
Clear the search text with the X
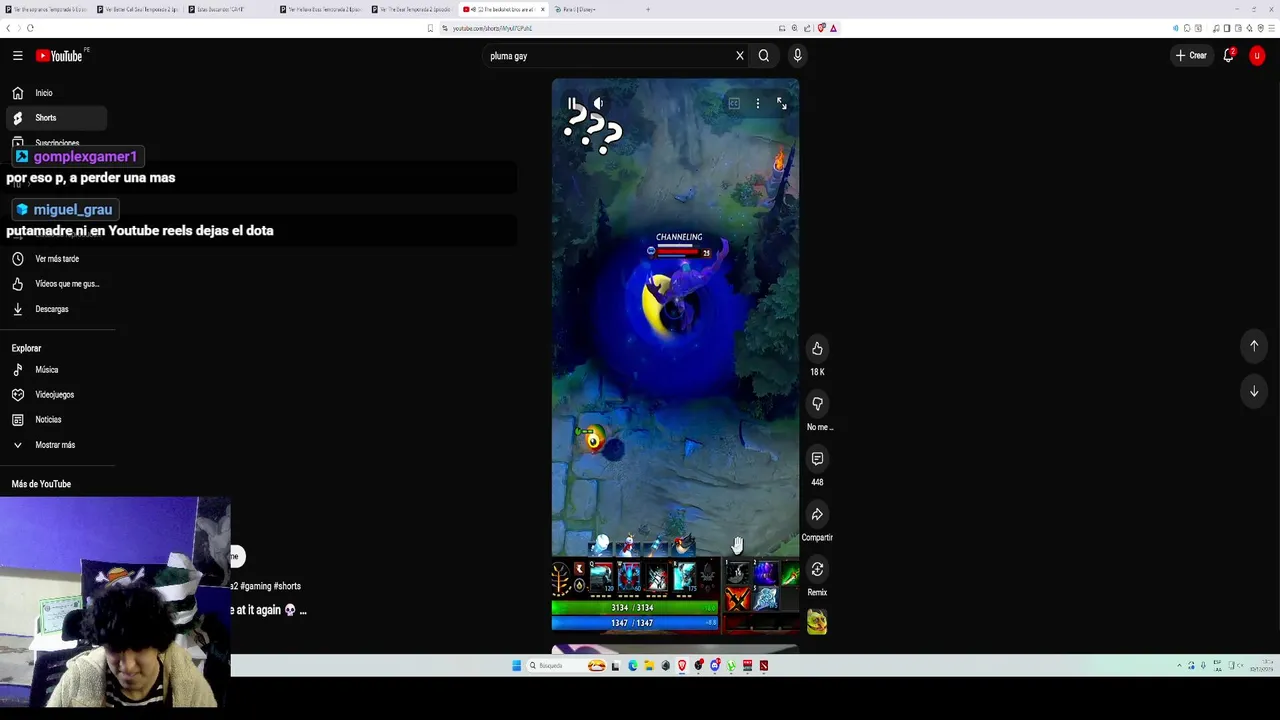click(x=740, y=56)
